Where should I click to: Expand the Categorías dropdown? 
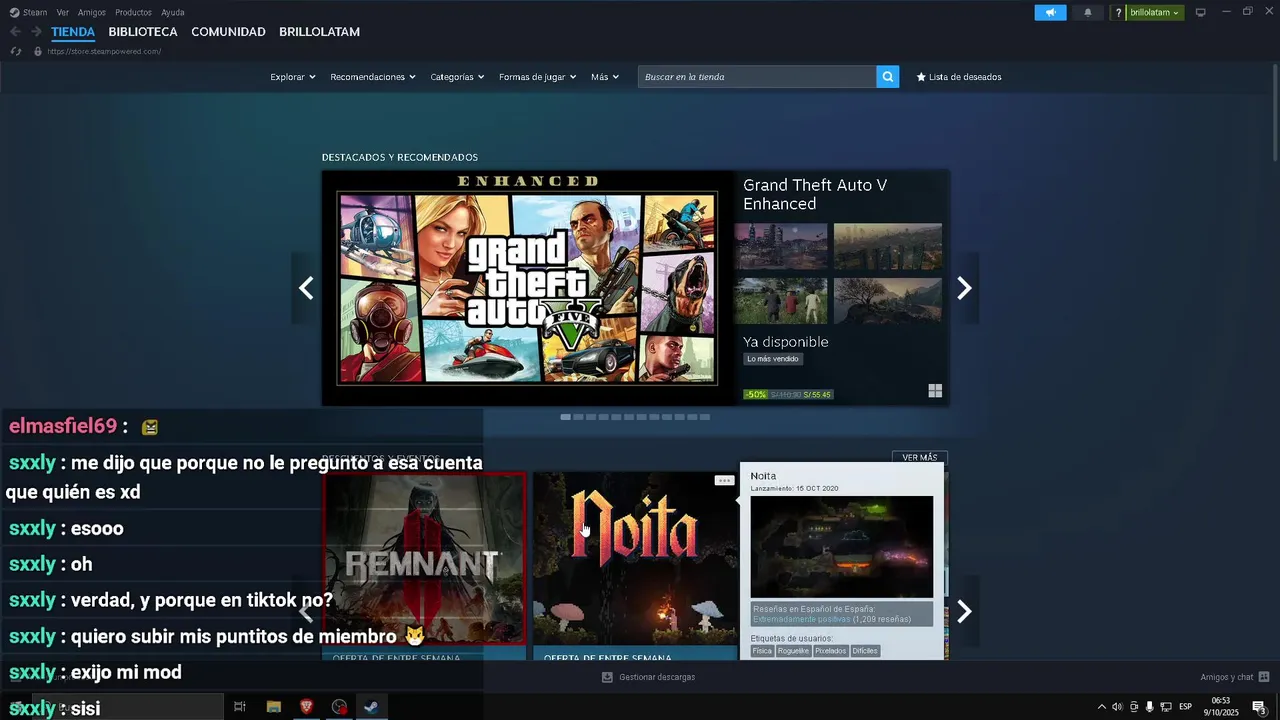click(x=457, y=77)
